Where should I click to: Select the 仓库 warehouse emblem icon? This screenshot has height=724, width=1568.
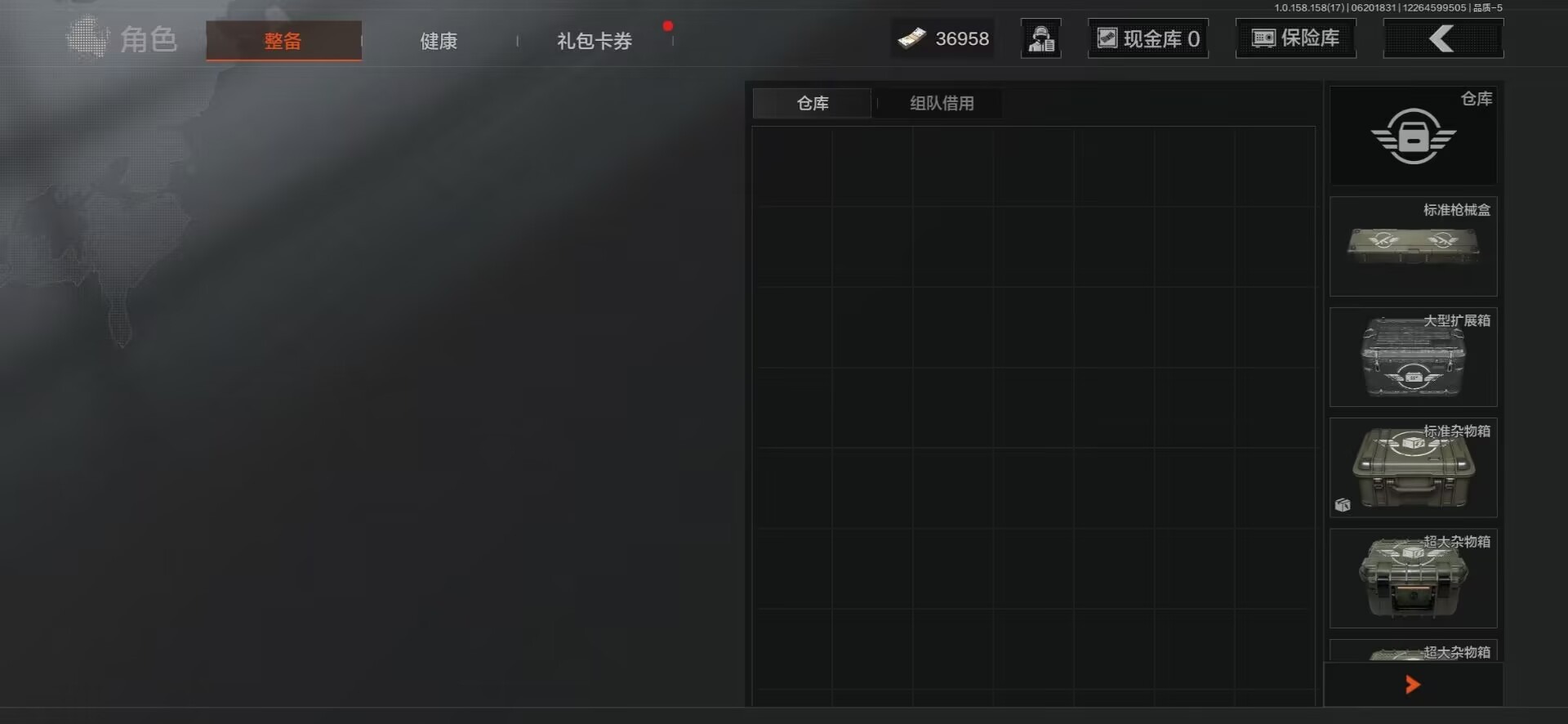pos(1414,136)
